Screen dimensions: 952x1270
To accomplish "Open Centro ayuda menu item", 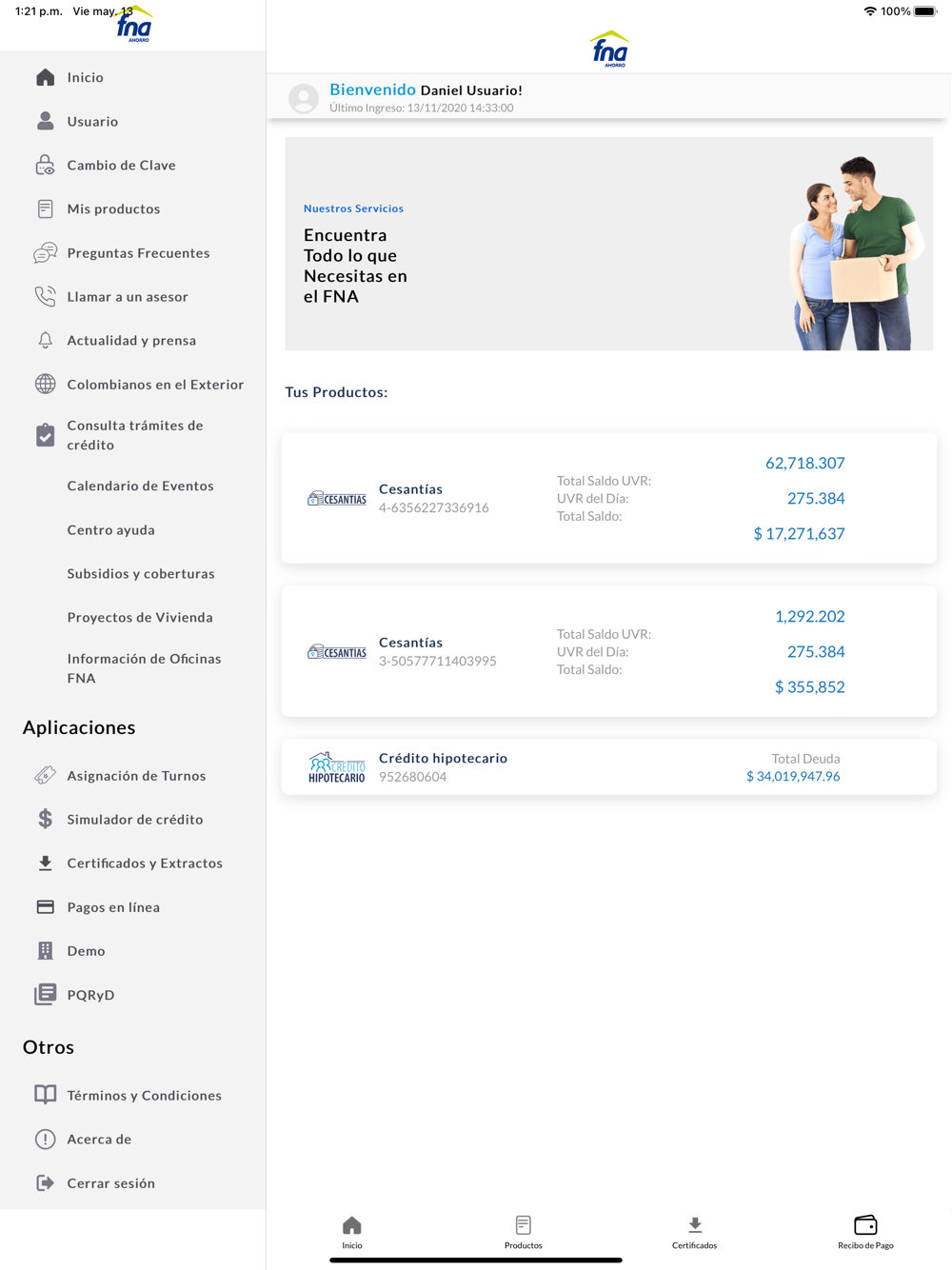I will pyautogui.click(x=110, y=529).
